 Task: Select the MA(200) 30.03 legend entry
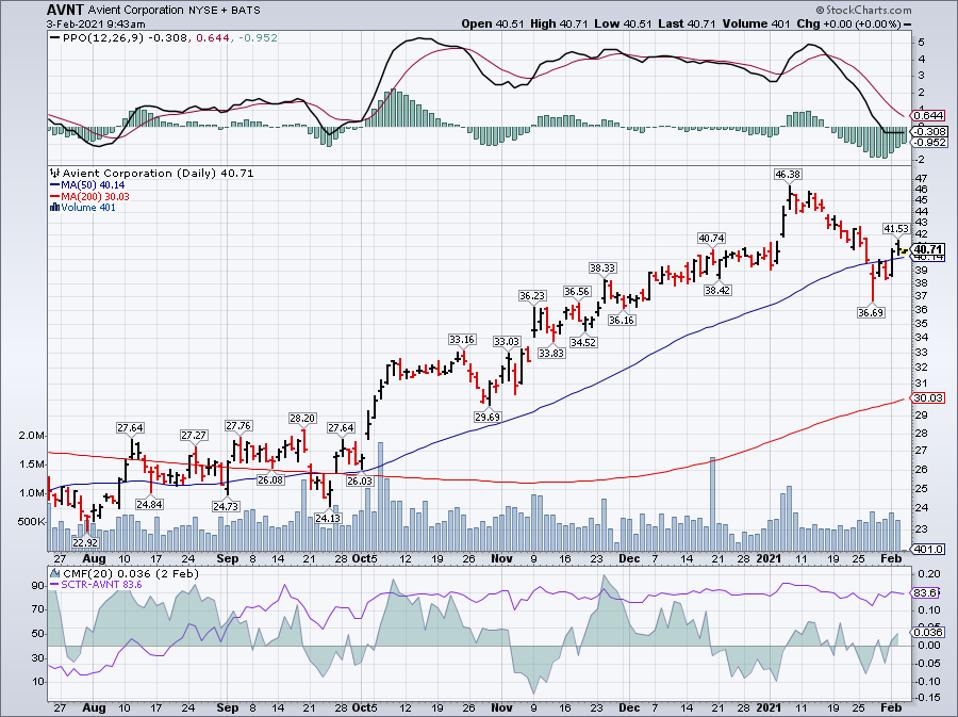[x=95, y=197]
